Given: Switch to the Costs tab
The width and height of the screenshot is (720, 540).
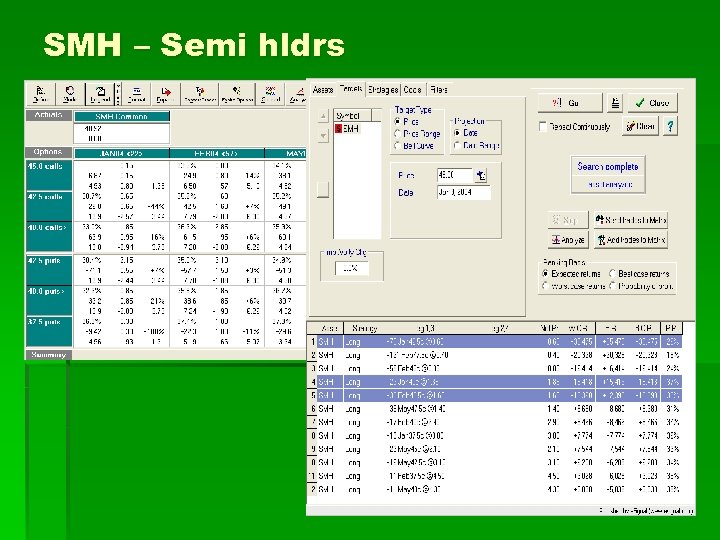Looking at the screenshot, I should pyautogui.click(x=412, y=90).
